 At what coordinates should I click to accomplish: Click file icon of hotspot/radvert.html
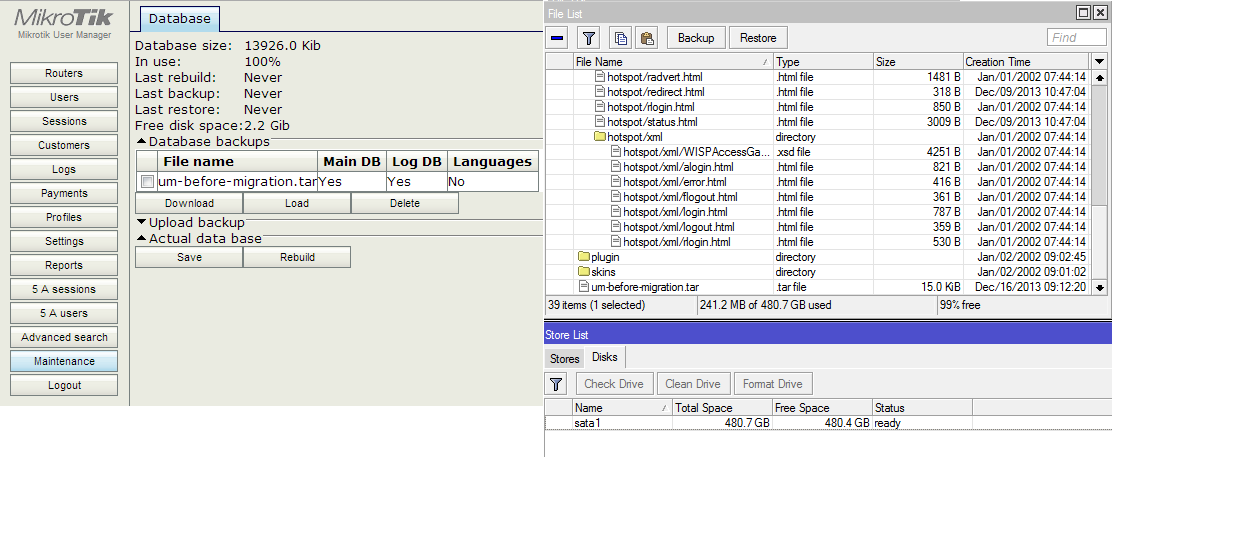coord(600,77)
